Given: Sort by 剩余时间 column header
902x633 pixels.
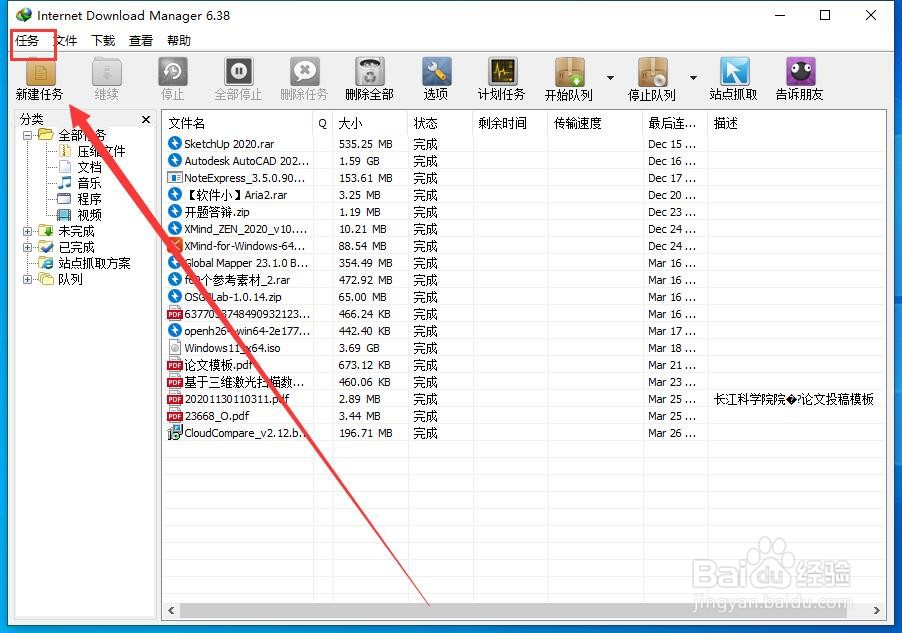Looking at the screenshot, I should pos(510,123).
